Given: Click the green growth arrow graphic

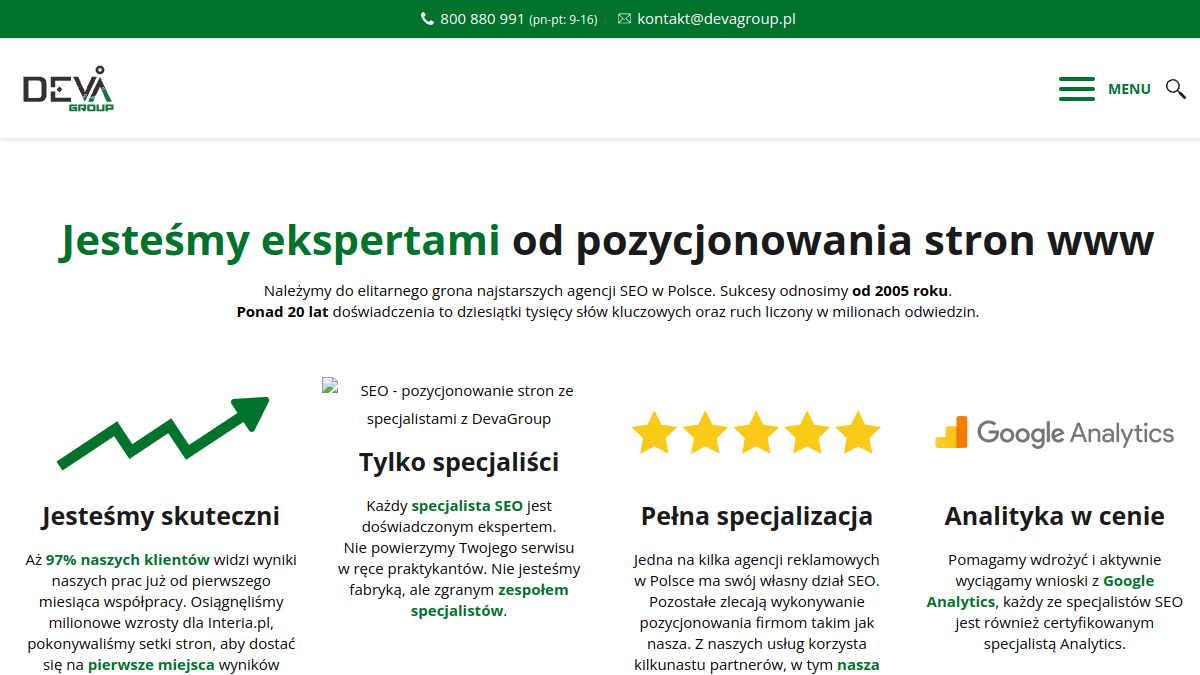Looking at the screenshot, I should (164, 433).
